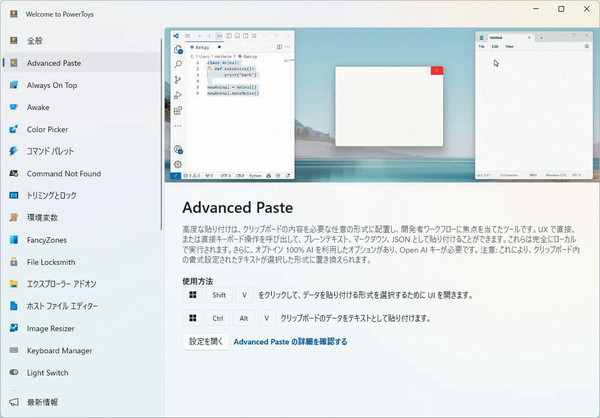Open 環境変数 page

point(82,217)
